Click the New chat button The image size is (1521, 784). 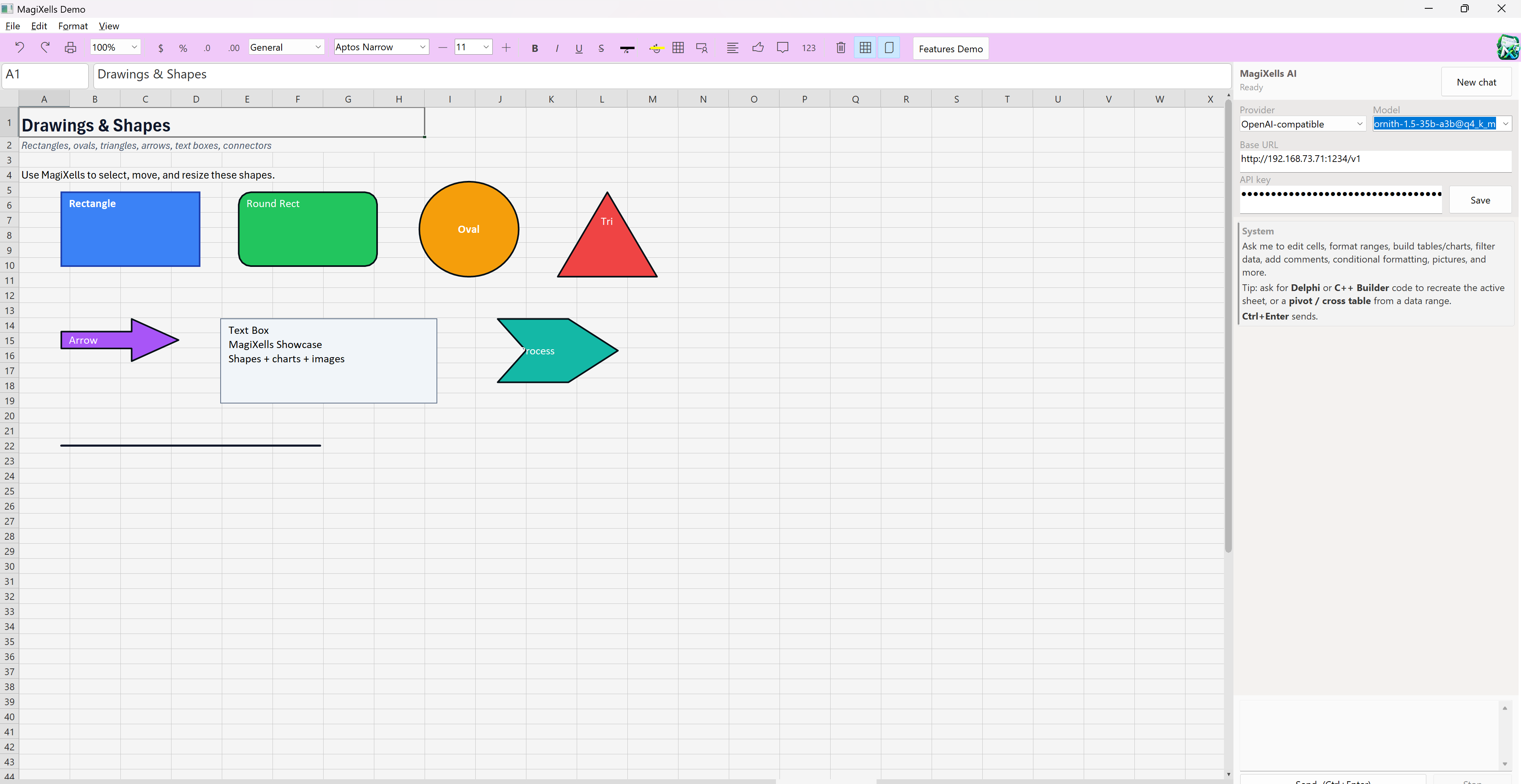1476,82
